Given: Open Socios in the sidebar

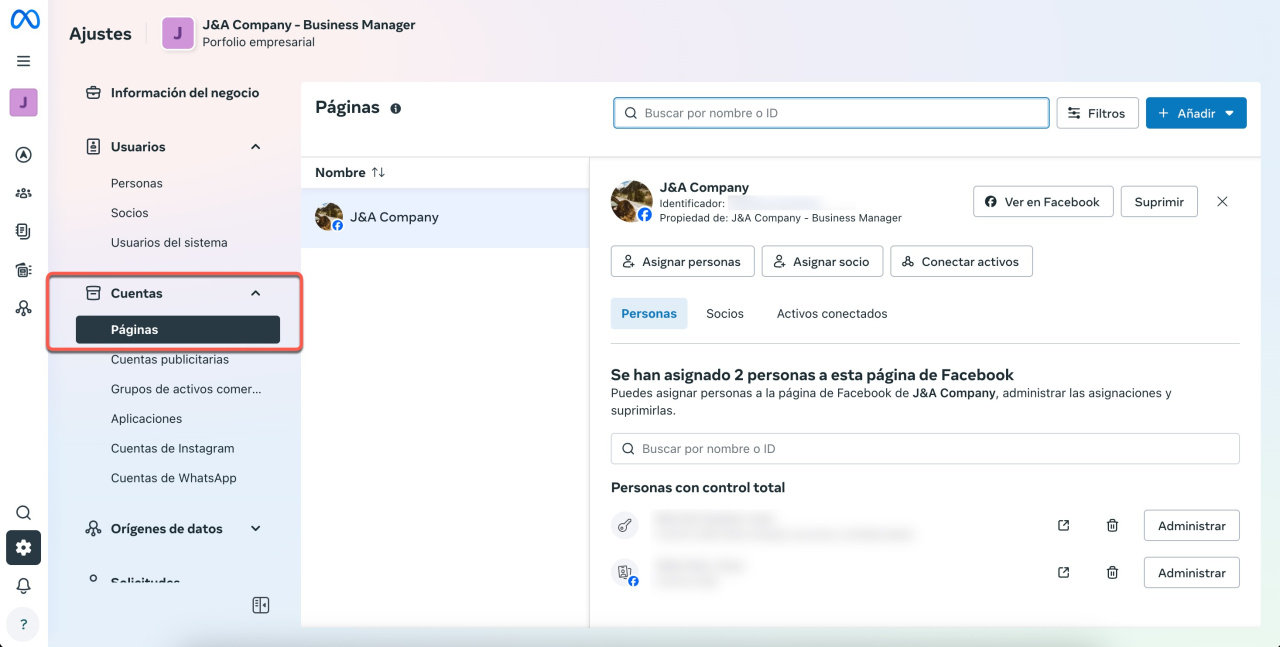Looking at the screenshot, I should (130, 213).
